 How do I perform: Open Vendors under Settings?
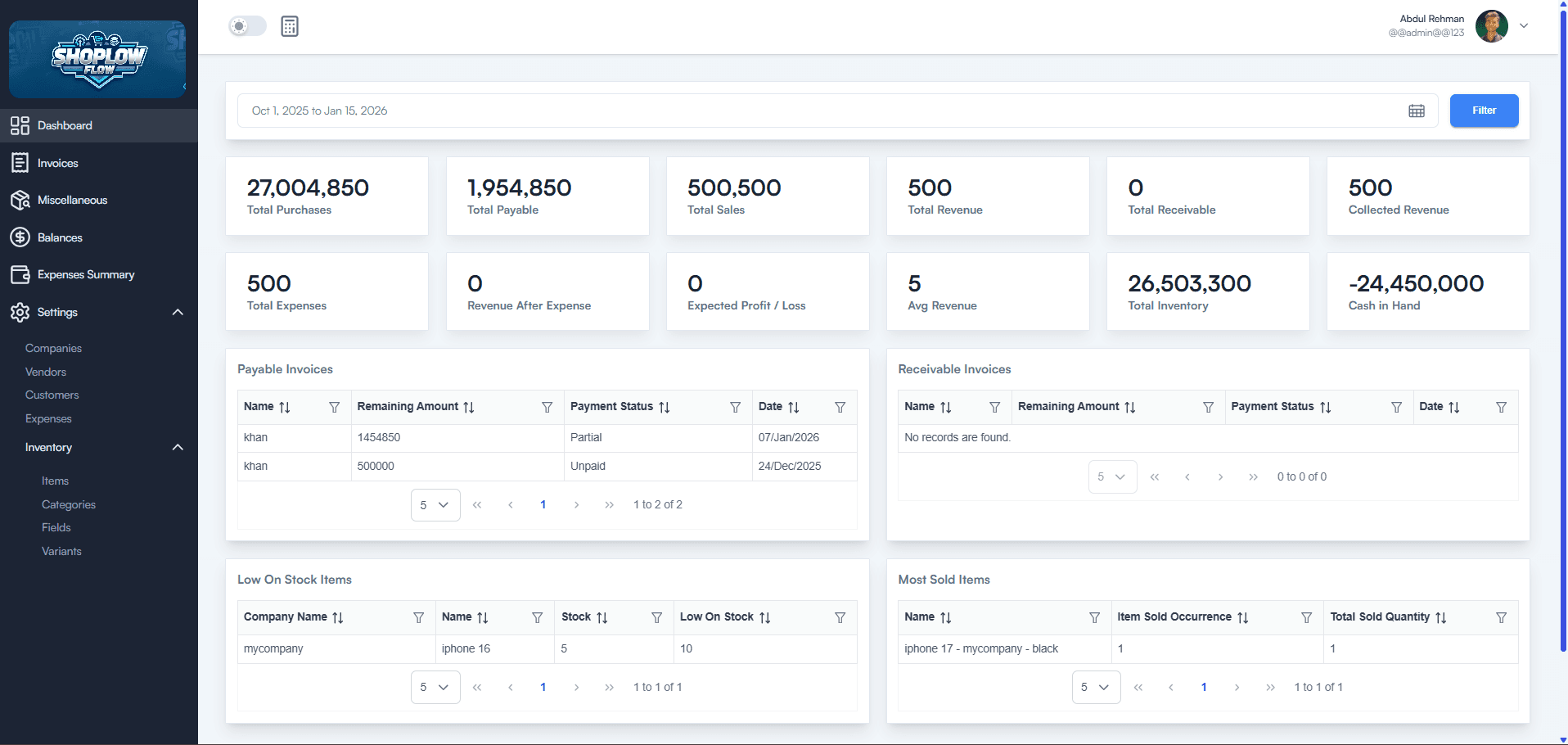(x=45, y=372)
